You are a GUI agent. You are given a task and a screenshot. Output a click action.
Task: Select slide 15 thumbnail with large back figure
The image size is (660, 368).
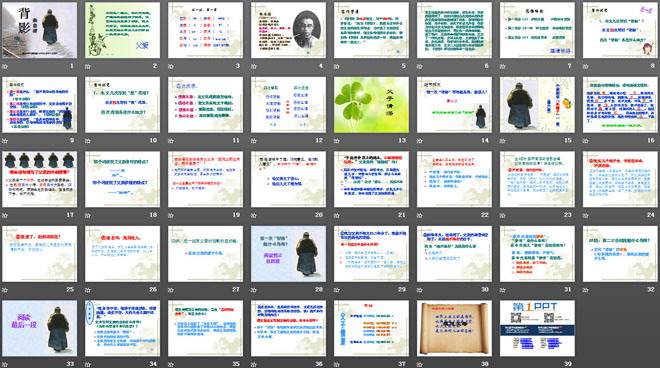tap(537, 105)
